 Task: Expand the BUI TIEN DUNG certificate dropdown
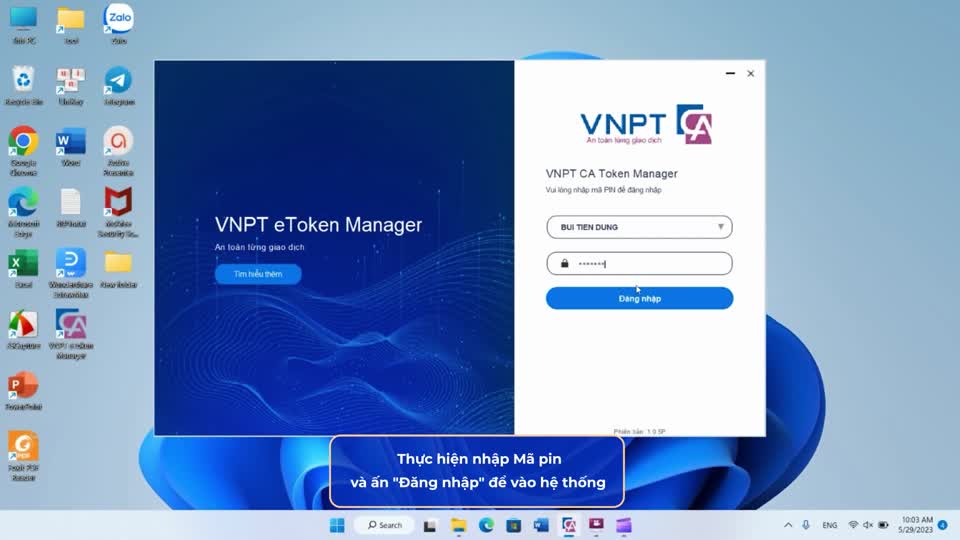(x=639, y=227)
